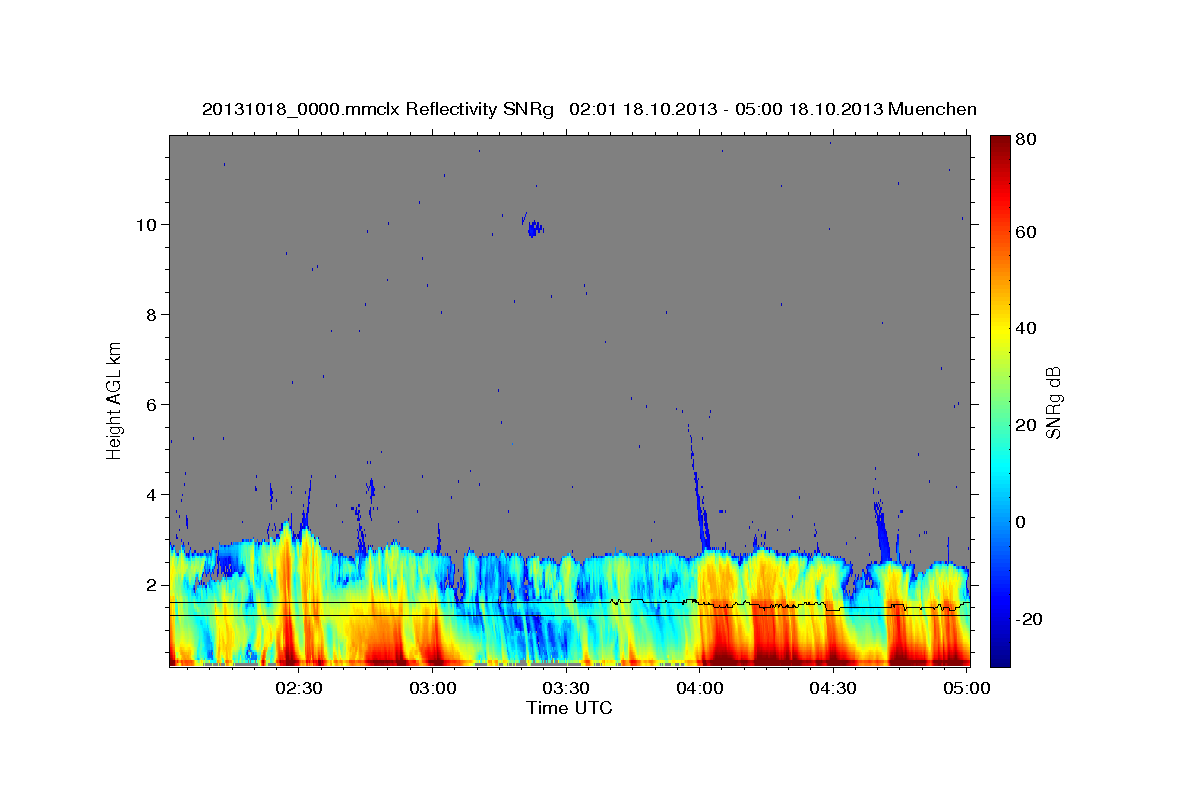Click the blue streak above 4 km near 04:00
Viewport: 1200px width, 800px height.
697,487
